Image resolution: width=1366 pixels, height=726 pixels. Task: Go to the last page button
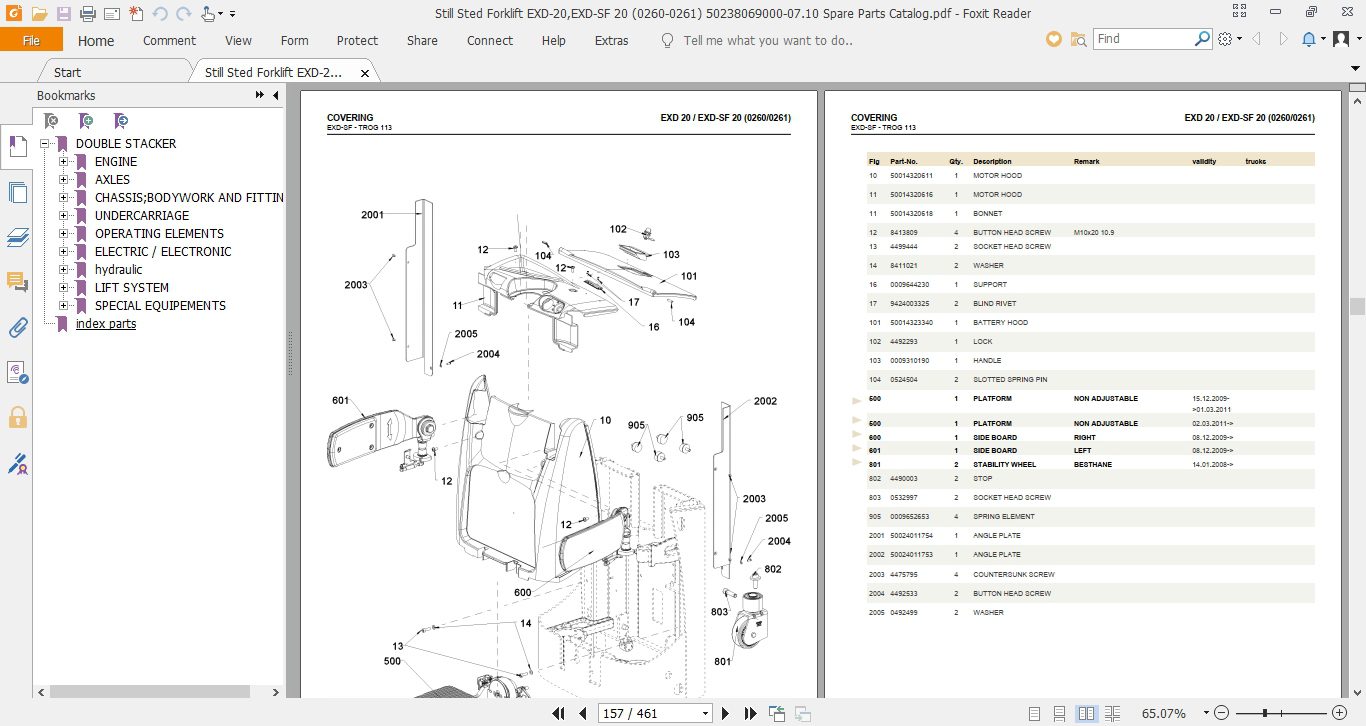(x=750, y=714)
